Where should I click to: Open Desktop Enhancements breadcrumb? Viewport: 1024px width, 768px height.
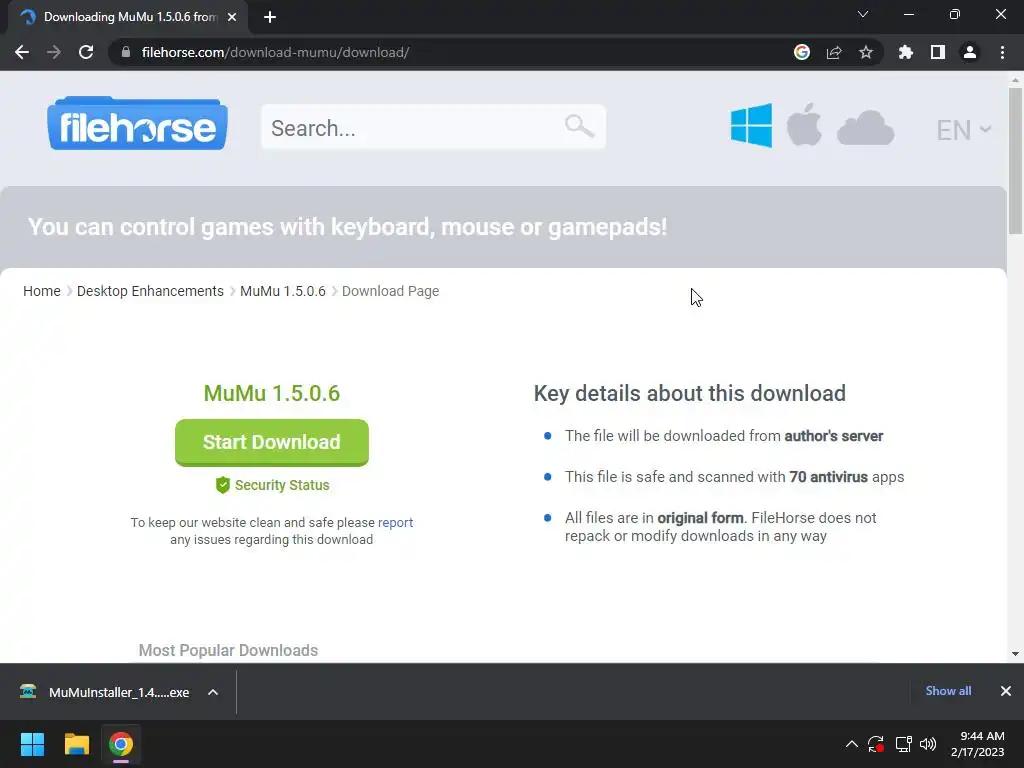point(150,291)
